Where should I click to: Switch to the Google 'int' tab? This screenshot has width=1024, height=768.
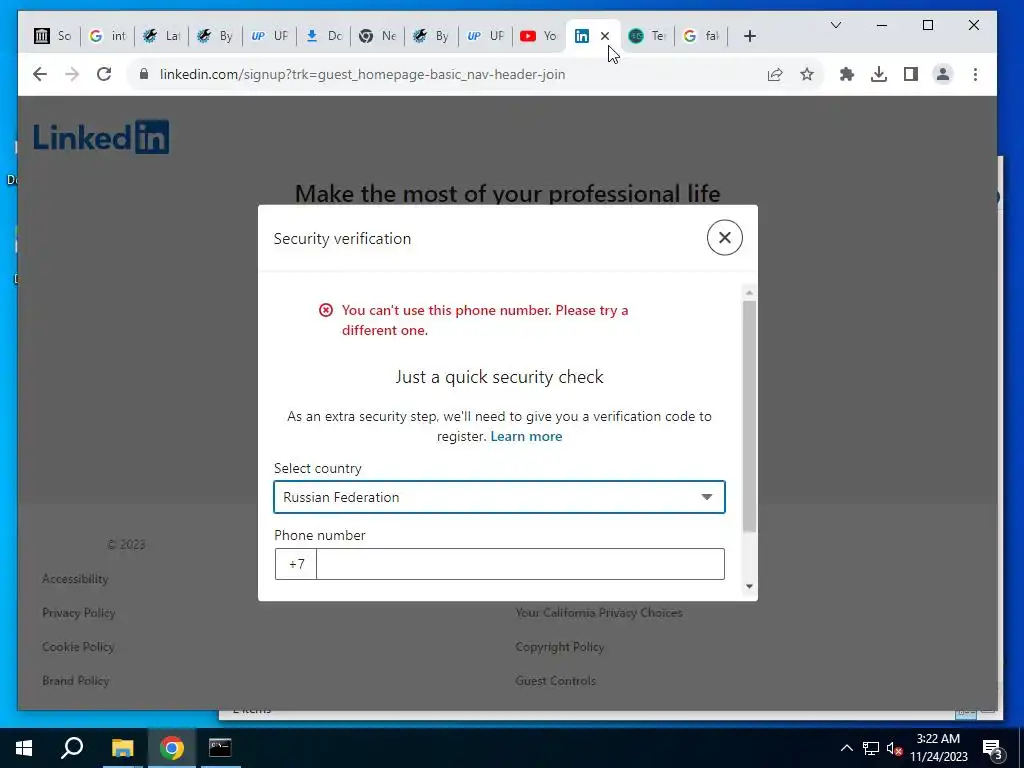[x=107, y=36]
